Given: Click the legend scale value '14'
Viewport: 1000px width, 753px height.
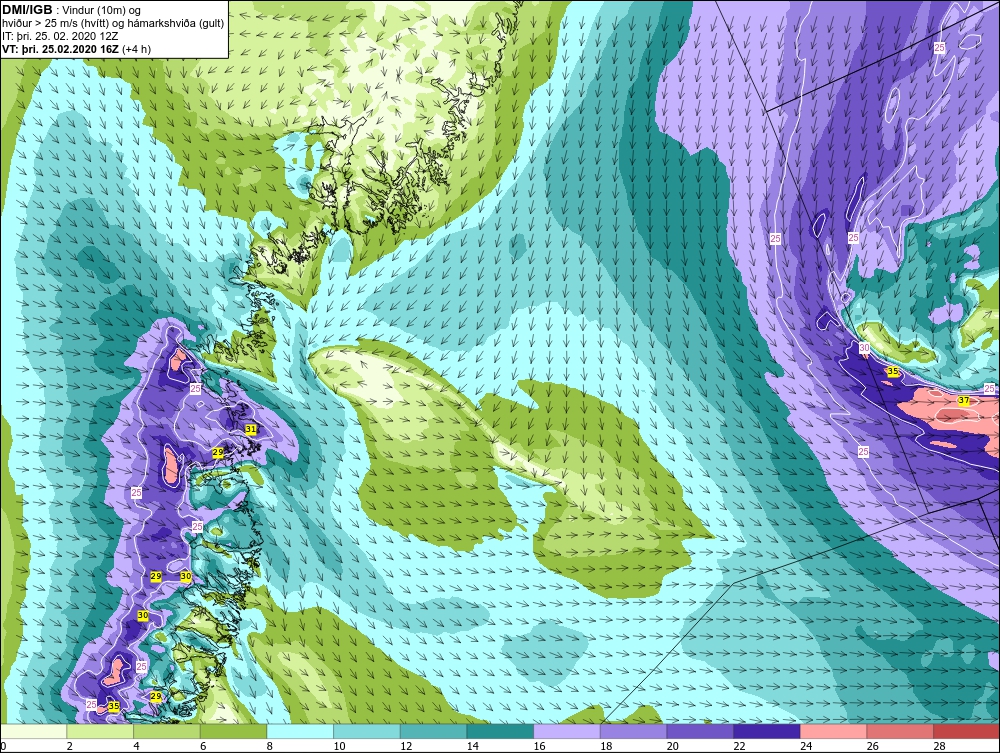Looking at the screenshot, I should pyautogui.click(x=473, y=746).
